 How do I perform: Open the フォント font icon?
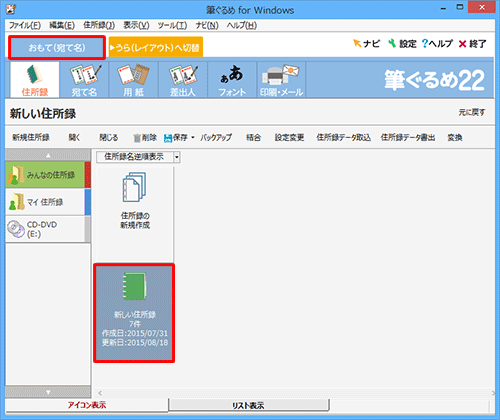coord(232,80)
